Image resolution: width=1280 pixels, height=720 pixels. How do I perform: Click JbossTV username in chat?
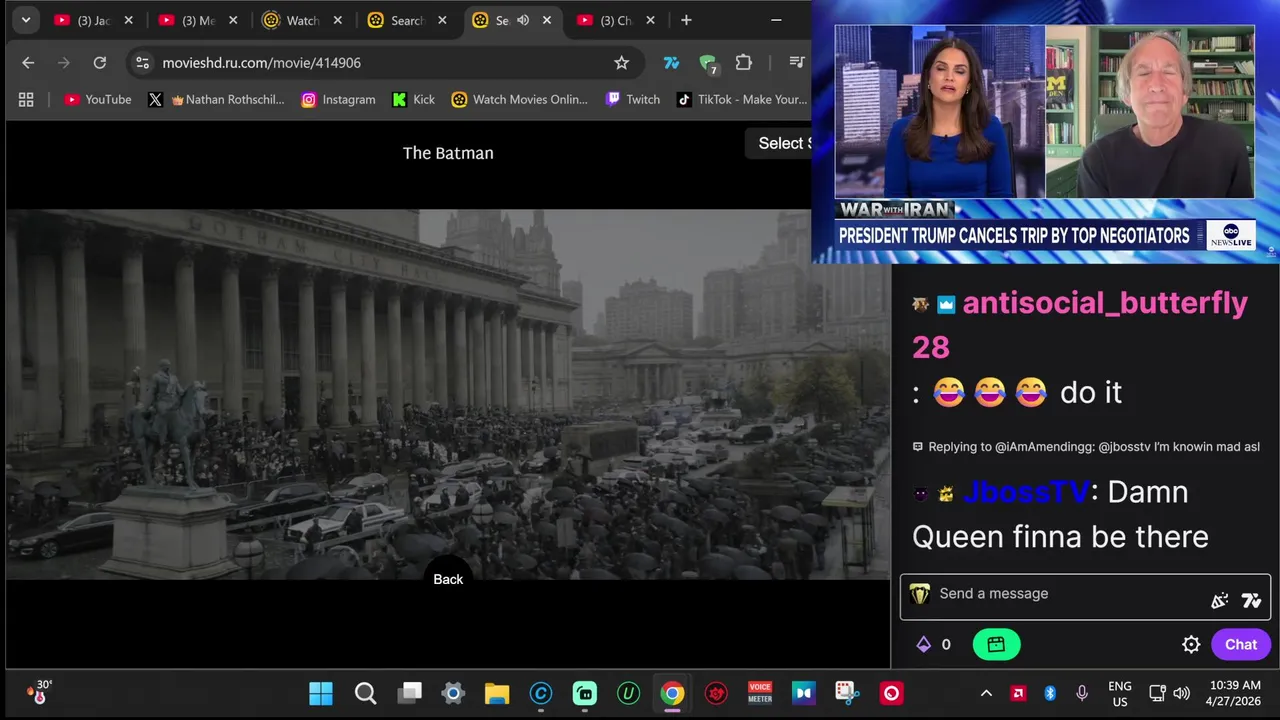click(x=1025, y=492)
